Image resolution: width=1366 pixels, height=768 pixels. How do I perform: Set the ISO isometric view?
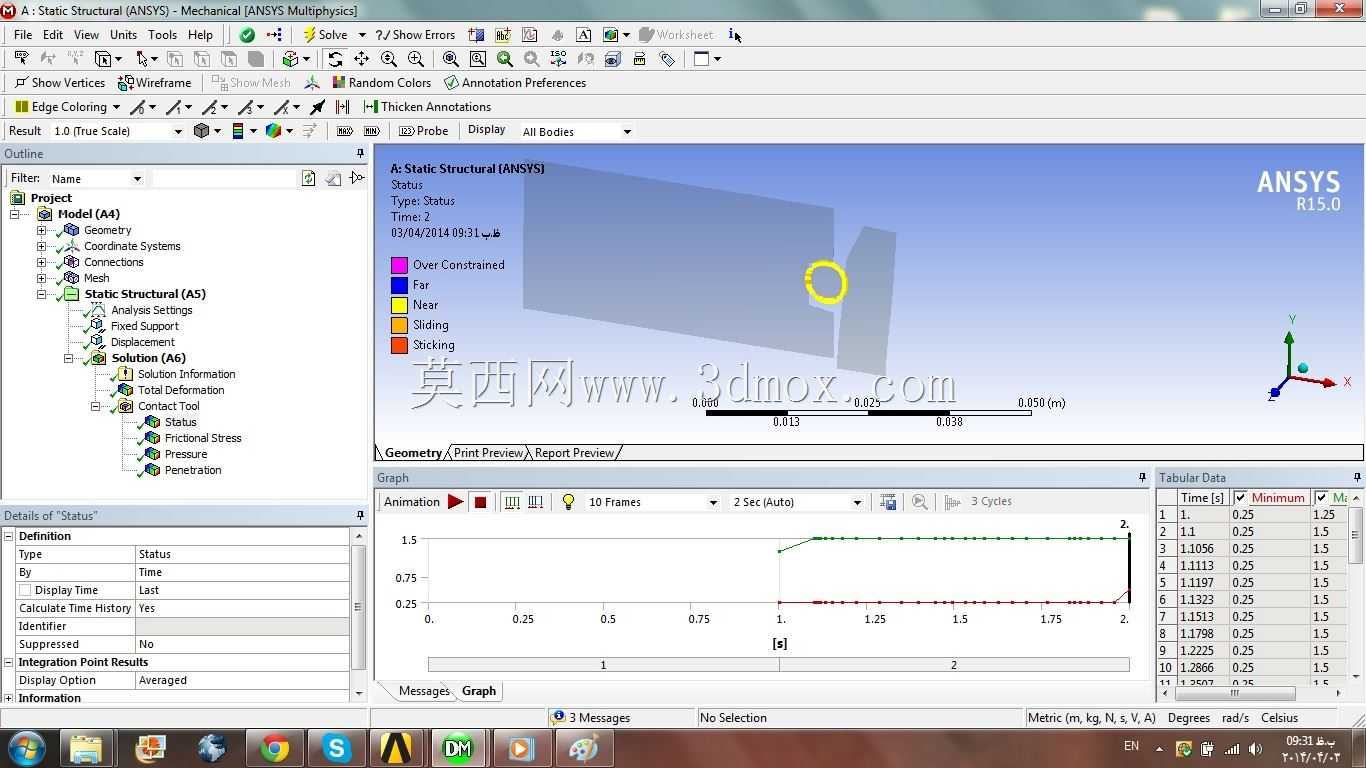point(558,59)
